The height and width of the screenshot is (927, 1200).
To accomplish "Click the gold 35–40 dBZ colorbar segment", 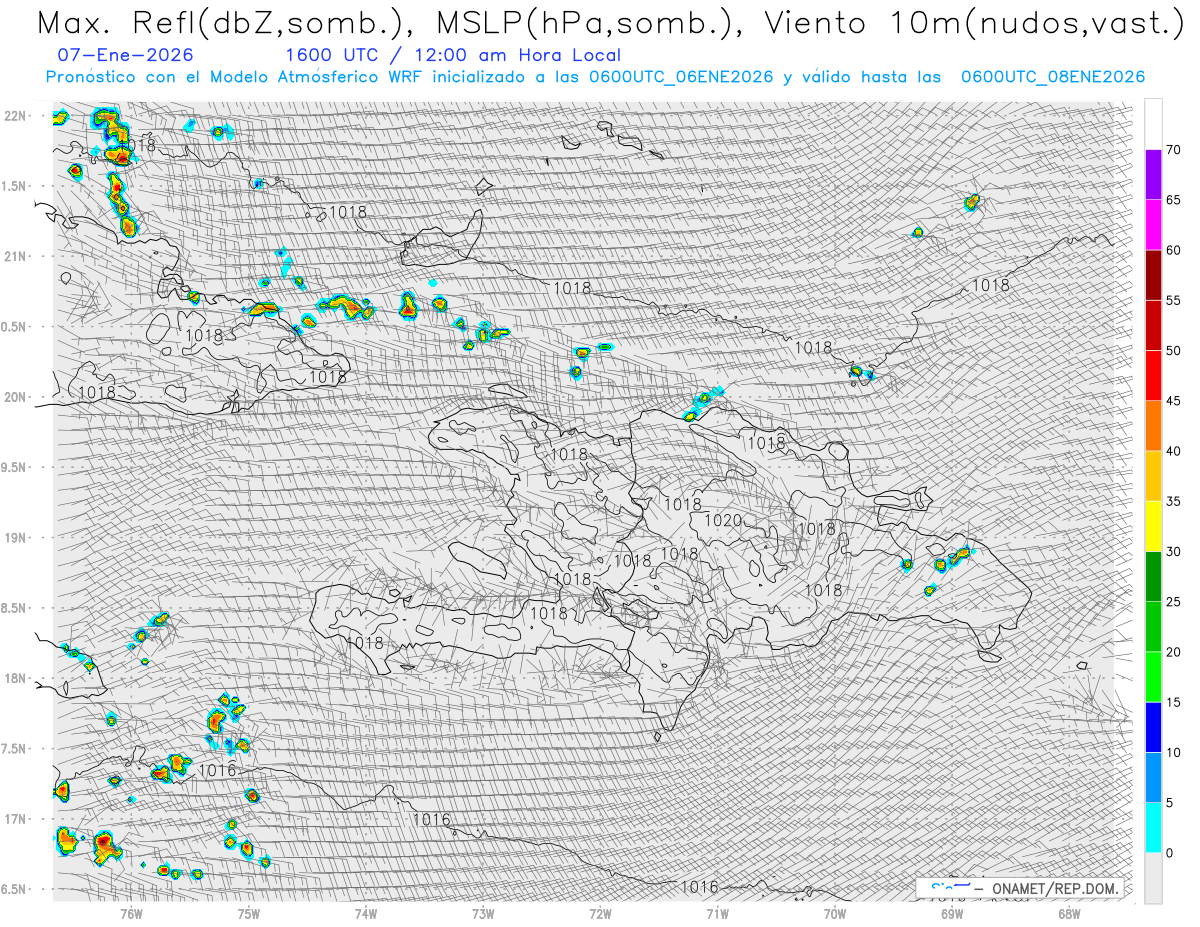I will 1153,476.
